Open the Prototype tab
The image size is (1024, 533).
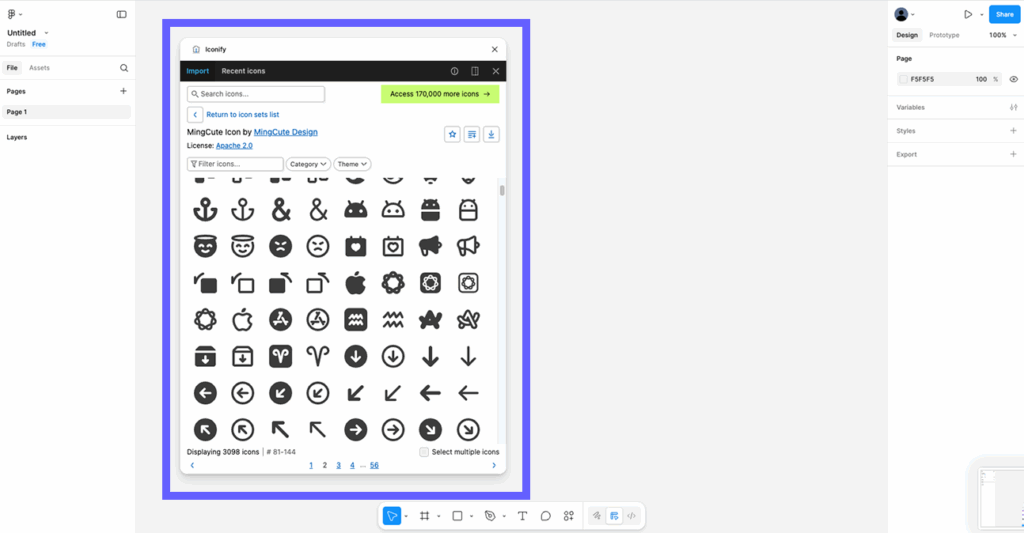pos(944,35)
